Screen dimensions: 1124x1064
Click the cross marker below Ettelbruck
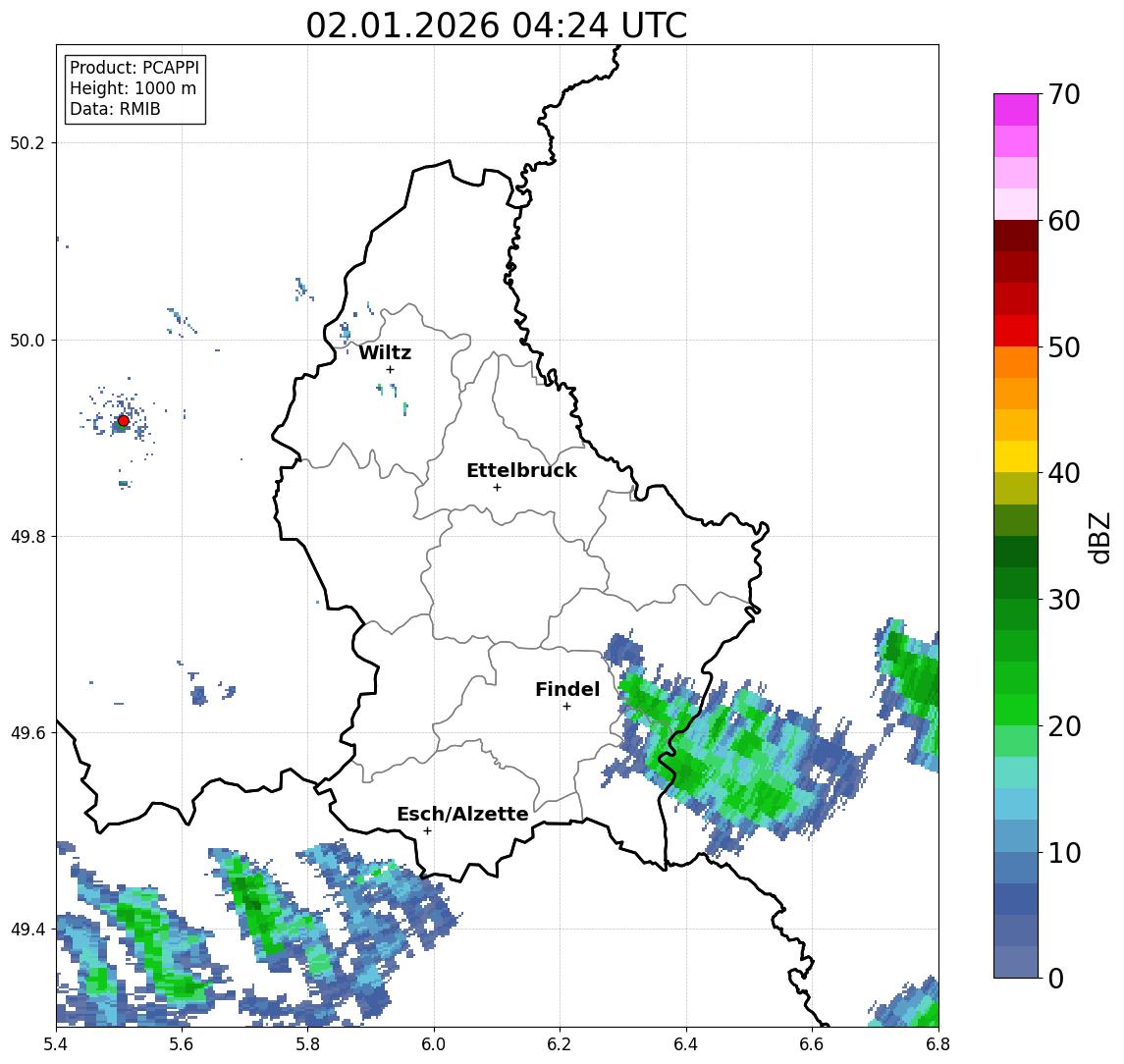tap(497, 488)
